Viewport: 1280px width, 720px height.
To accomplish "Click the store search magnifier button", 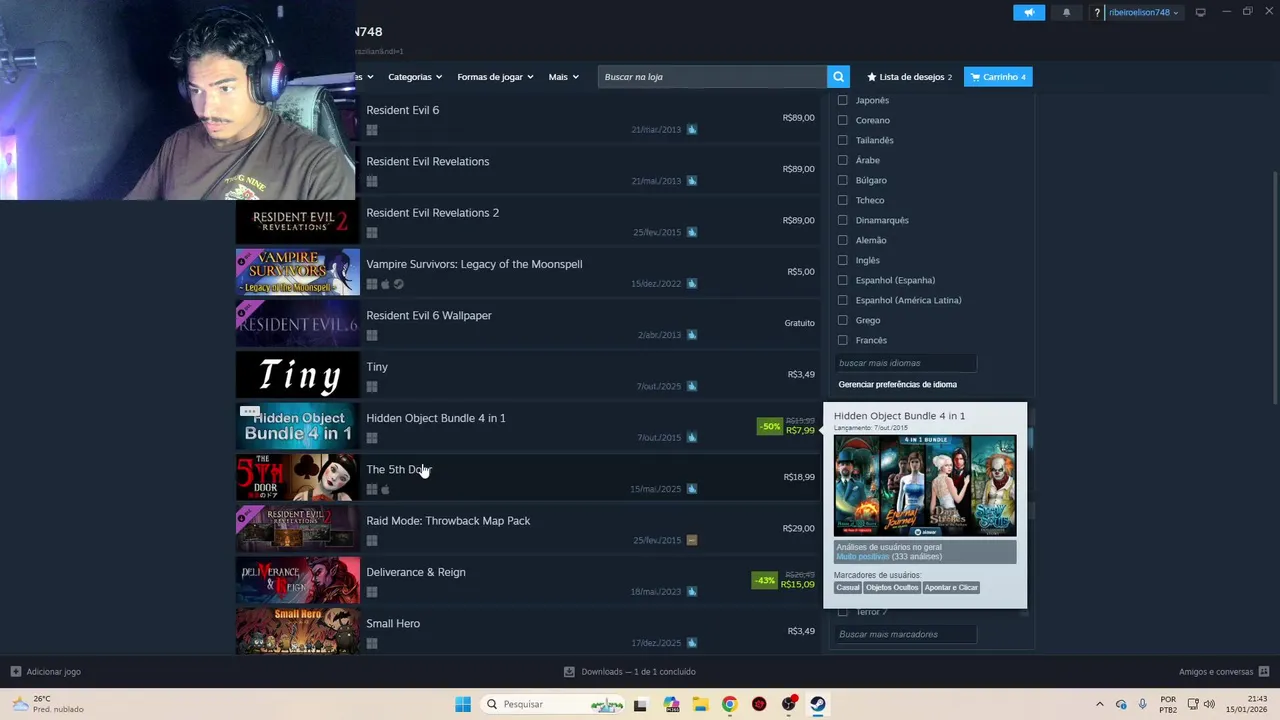I will pos(838,77).
